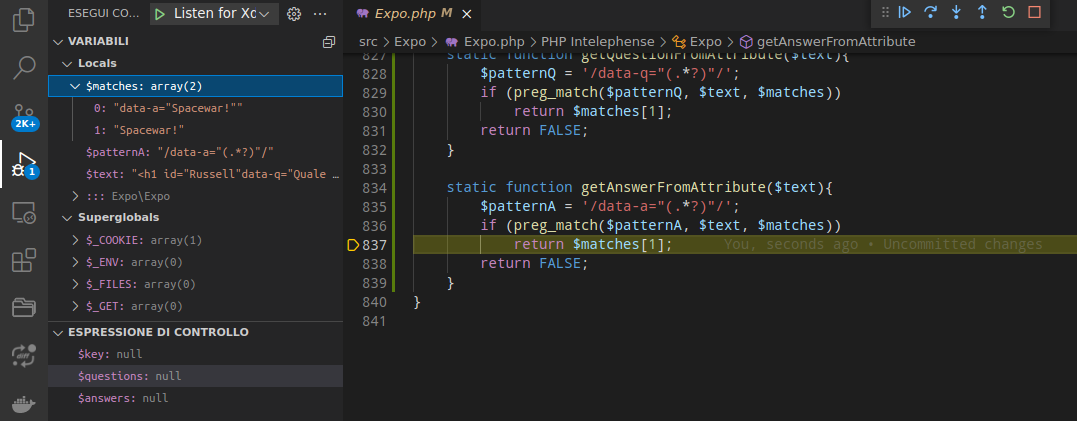Click breadcrumb Expo class
This screenshot has width=1077, height=421.
pos(696,41)
